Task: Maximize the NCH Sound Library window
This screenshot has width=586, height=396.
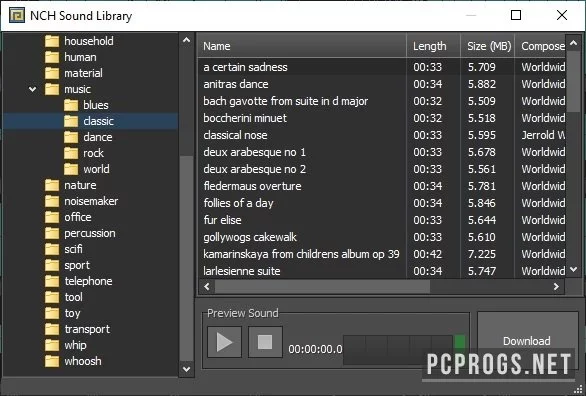Action: 516,15
